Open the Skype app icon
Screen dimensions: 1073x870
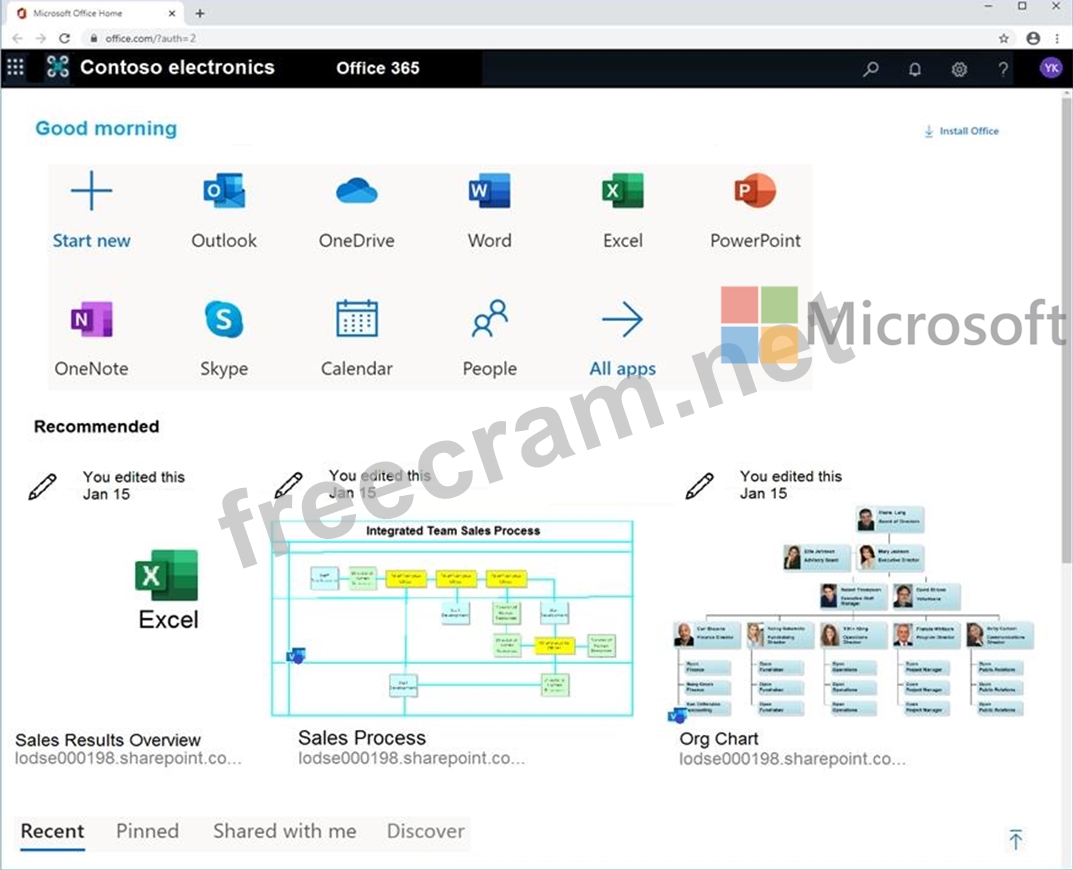224,320
